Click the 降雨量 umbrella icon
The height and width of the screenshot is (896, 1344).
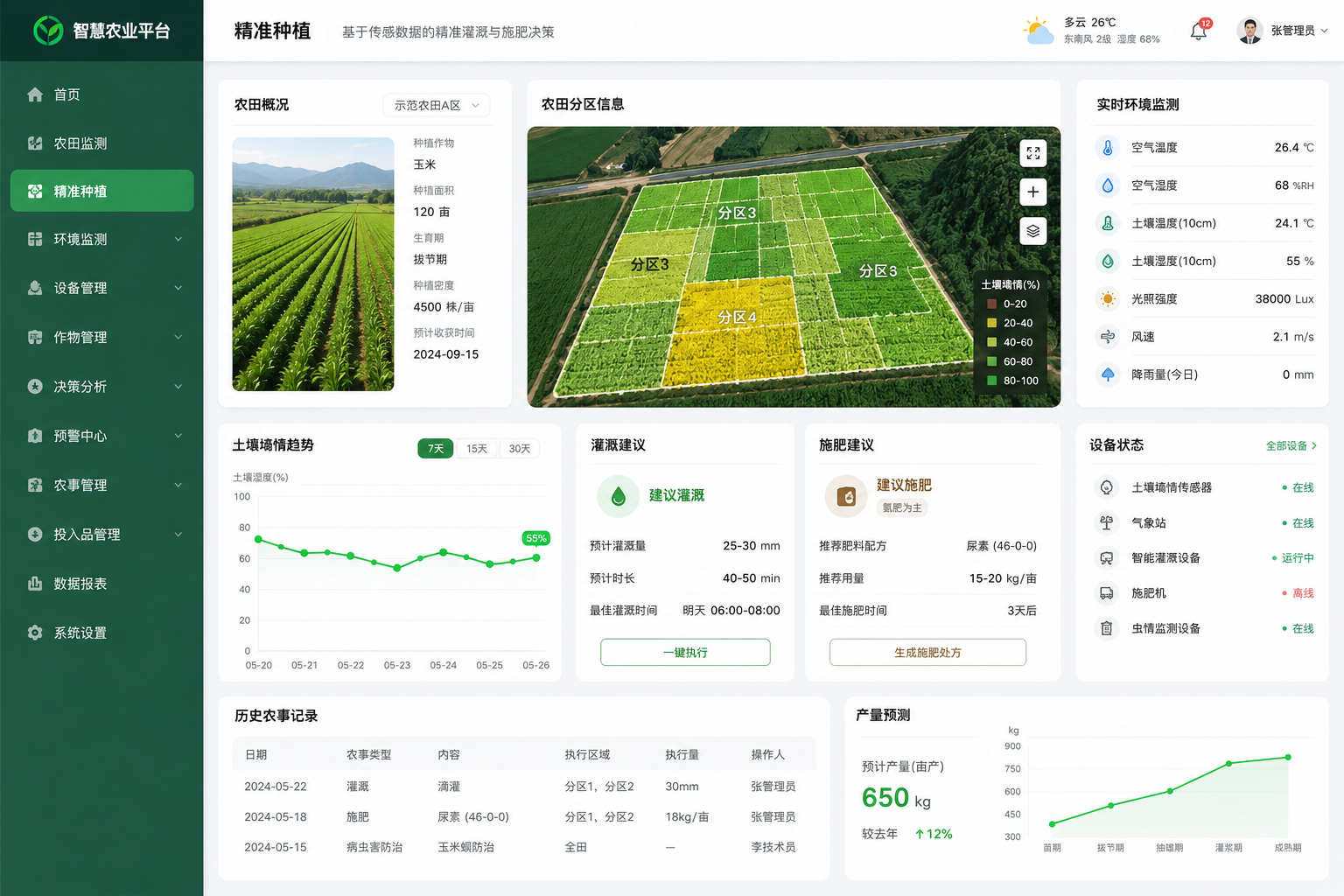(x=1108, y=374)
